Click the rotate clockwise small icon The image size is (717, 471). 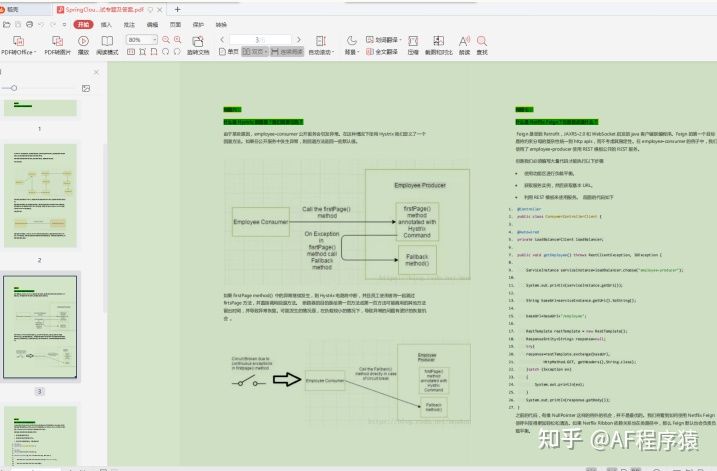coord(177,52)
